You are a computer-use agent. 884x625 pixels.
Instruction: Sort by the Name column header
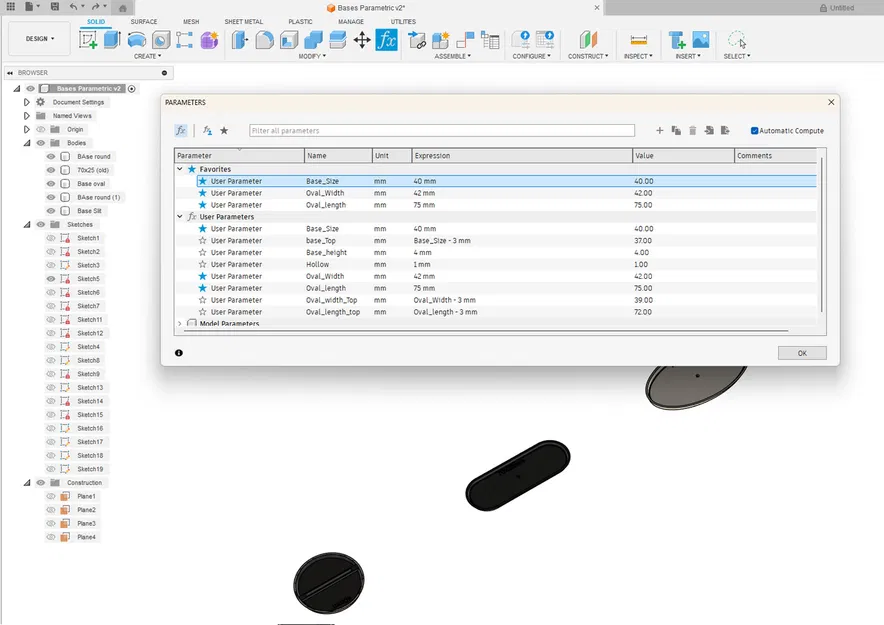pos(338,156)
